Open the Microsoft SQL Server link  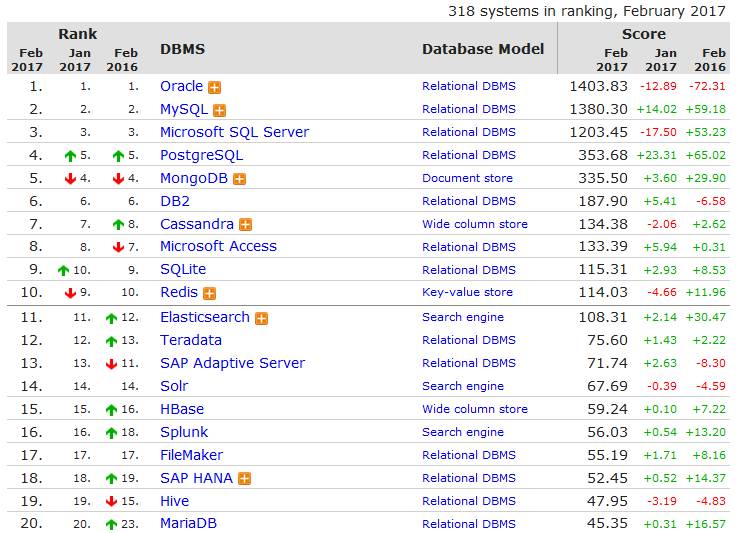[234, 132]
